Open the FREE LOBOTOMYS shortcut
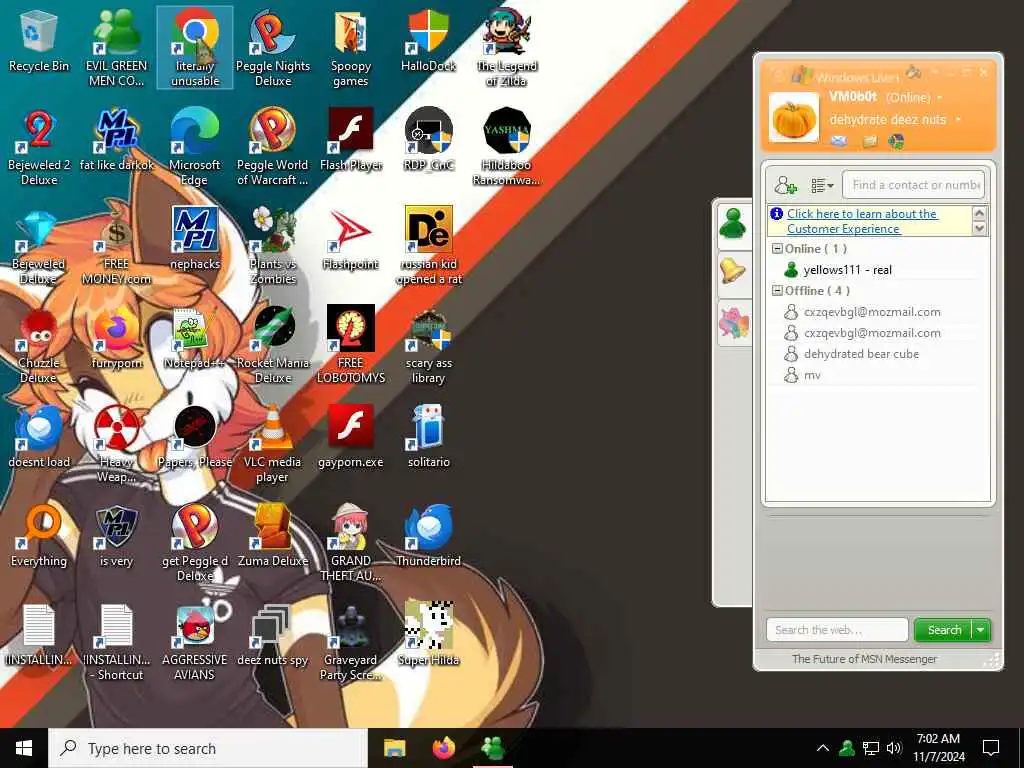The width and height of the screenshot is (1024, 768). coord(351,345)
